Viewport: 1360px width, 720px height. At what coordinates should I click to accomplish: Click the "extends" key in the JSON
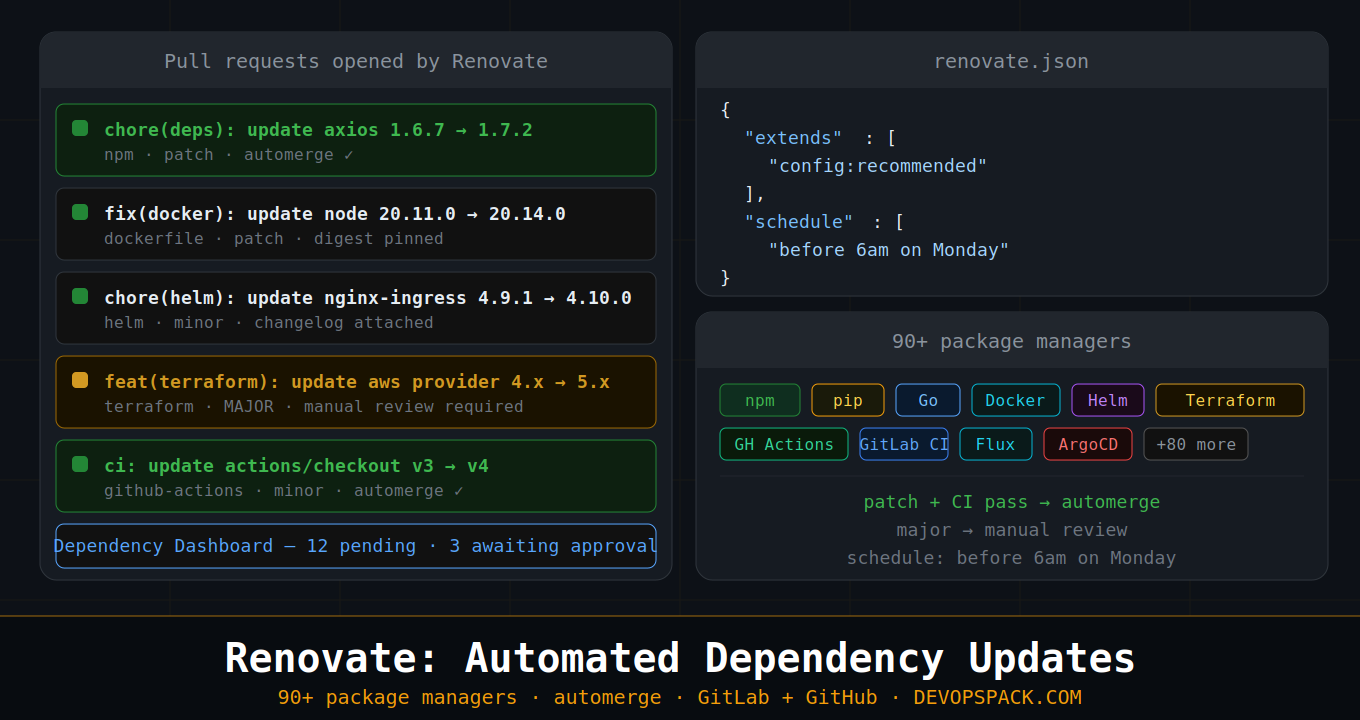point(793,138)
